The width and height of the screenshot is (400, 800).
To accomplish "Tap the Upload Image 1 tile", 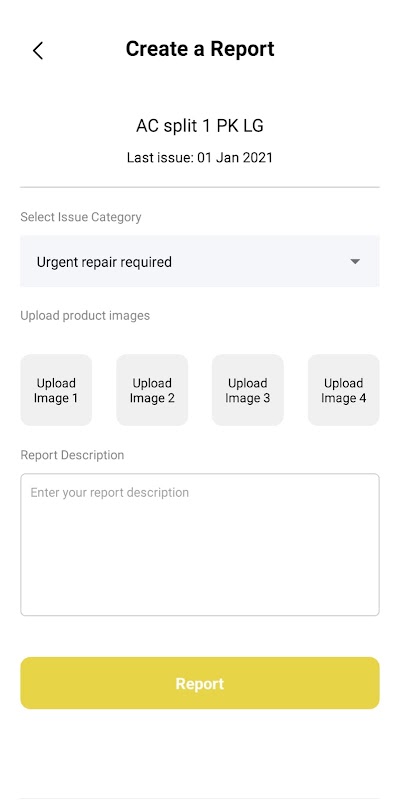I will [x=56, y=390].
